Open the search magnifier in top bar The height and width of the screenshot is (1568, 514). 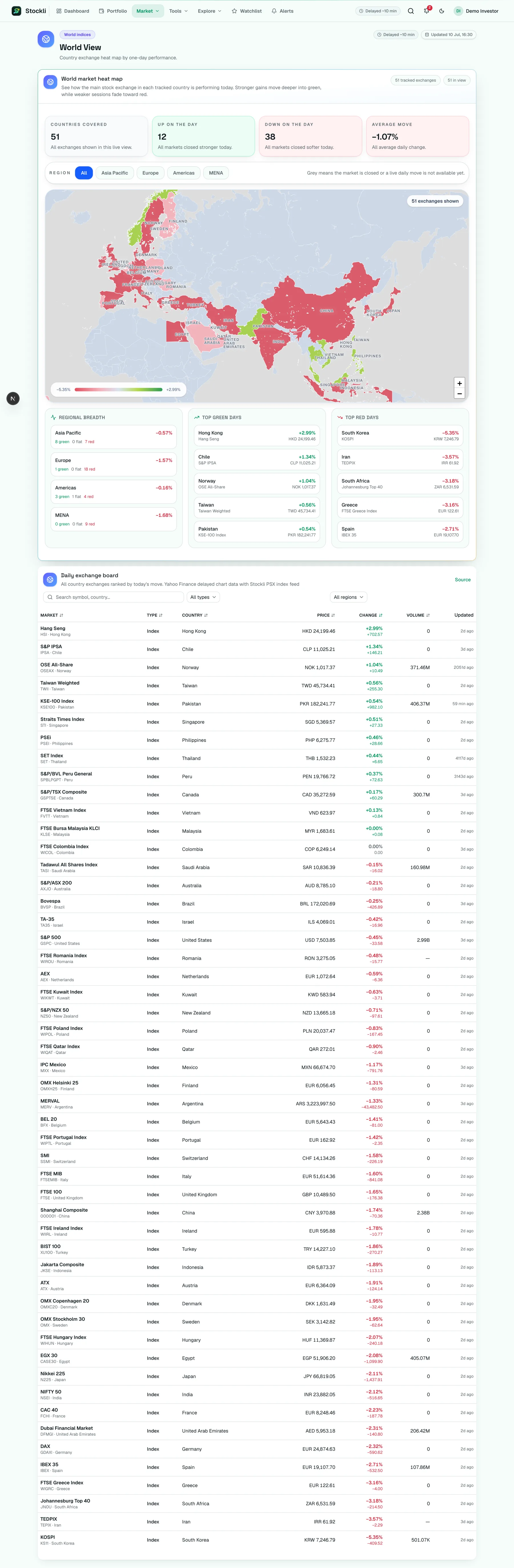click(411, 11)
